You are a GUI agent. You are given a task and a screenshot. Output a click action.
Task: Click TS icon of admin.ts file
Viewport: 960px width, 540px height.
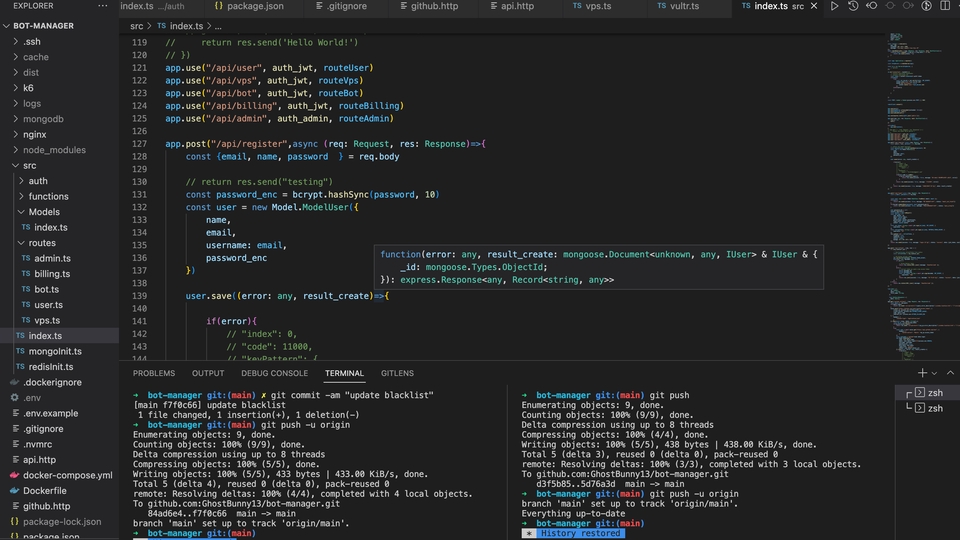coord(26,258)
